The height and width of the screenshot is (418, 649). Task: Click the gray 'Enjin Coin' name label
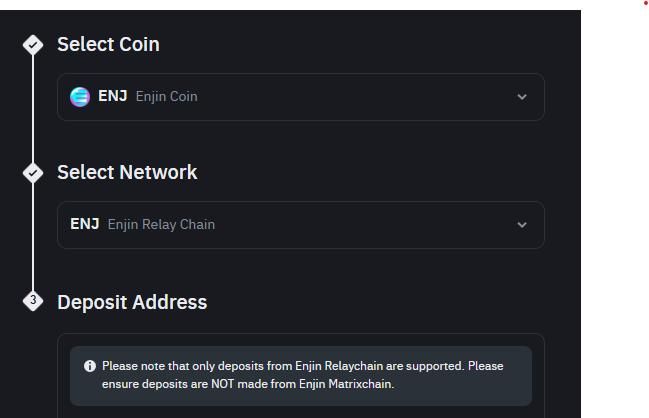coord(166,97)
